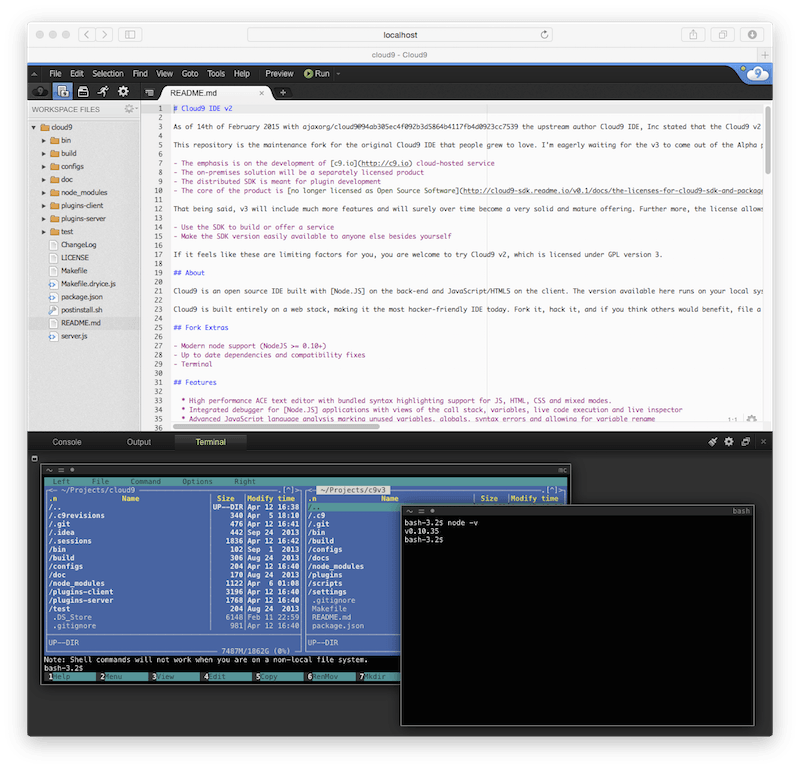Open the Run dropdown arrow
The height and width of the screenshot is (769, 800).
pyautogui.click(x=338, y=74)
